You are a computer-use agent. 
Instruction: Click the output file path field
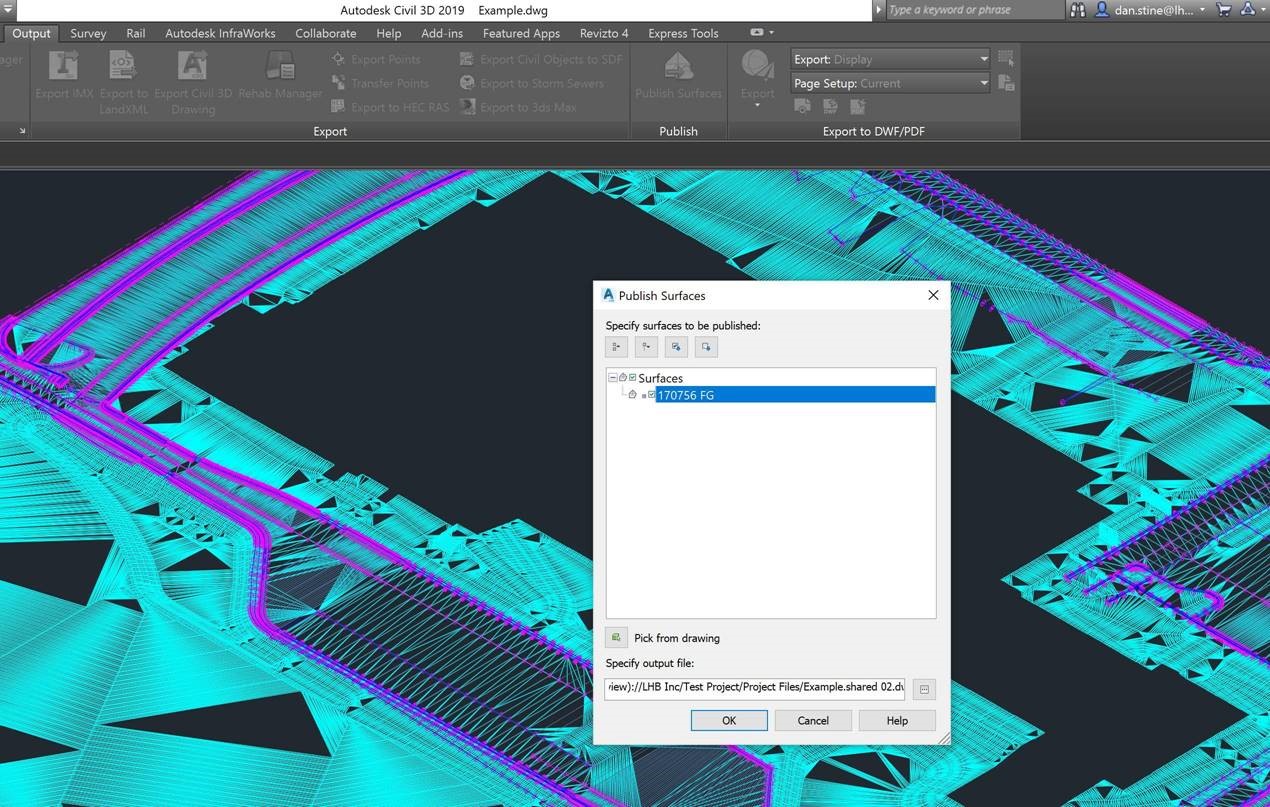(x=755, y=688)
